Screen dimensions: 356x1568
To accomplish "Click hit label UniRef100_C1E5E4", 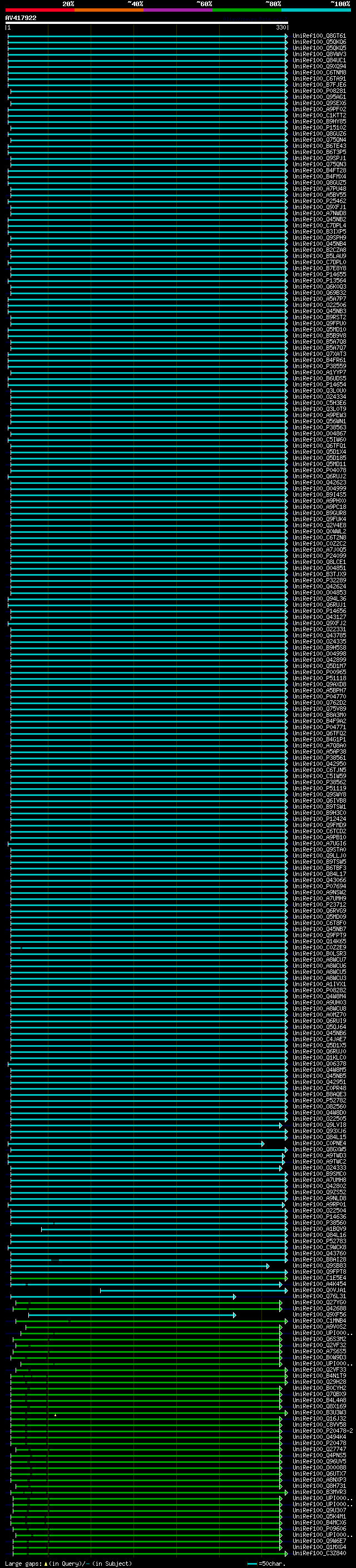I will [319, 1278].
